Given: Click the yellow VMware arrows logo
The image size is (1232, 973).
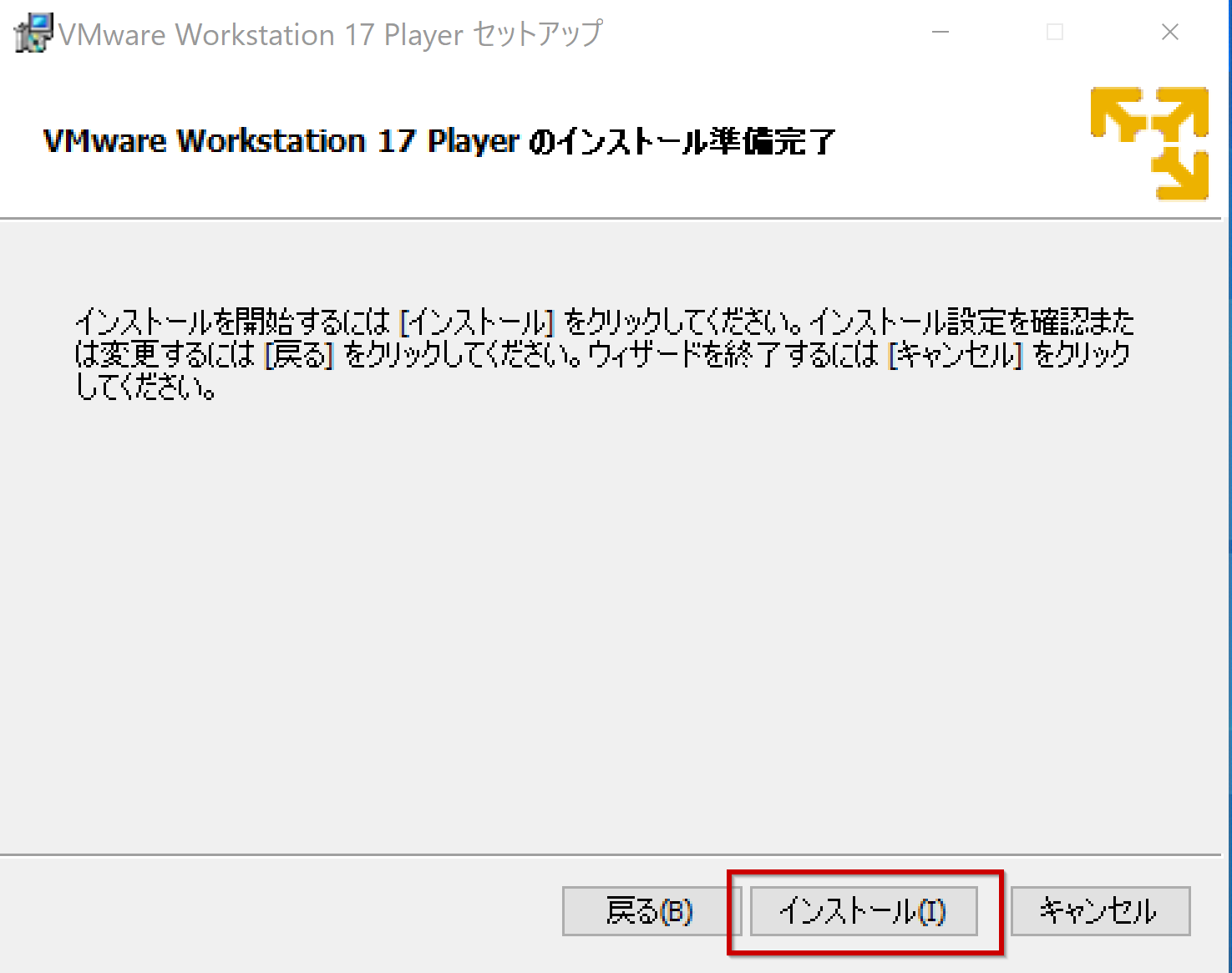Looking at the screenshot, I should click(x=1149, y=143).
